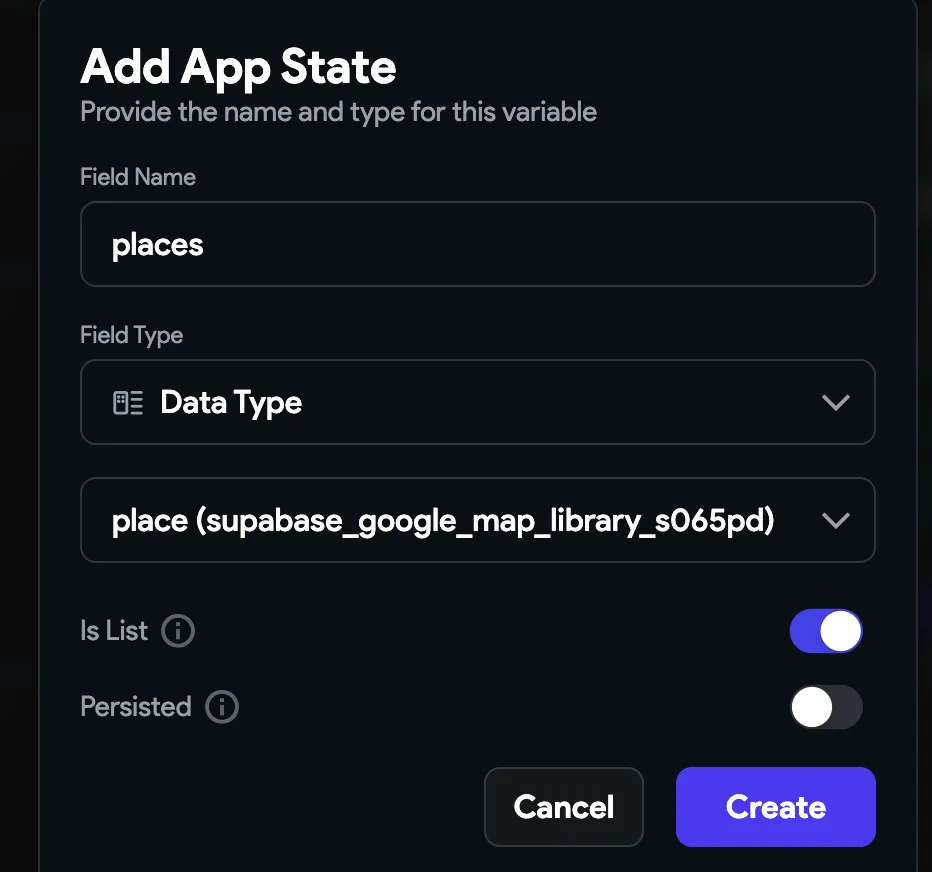Click the Is List label text
932x872 pixels.
click(113, 631)
